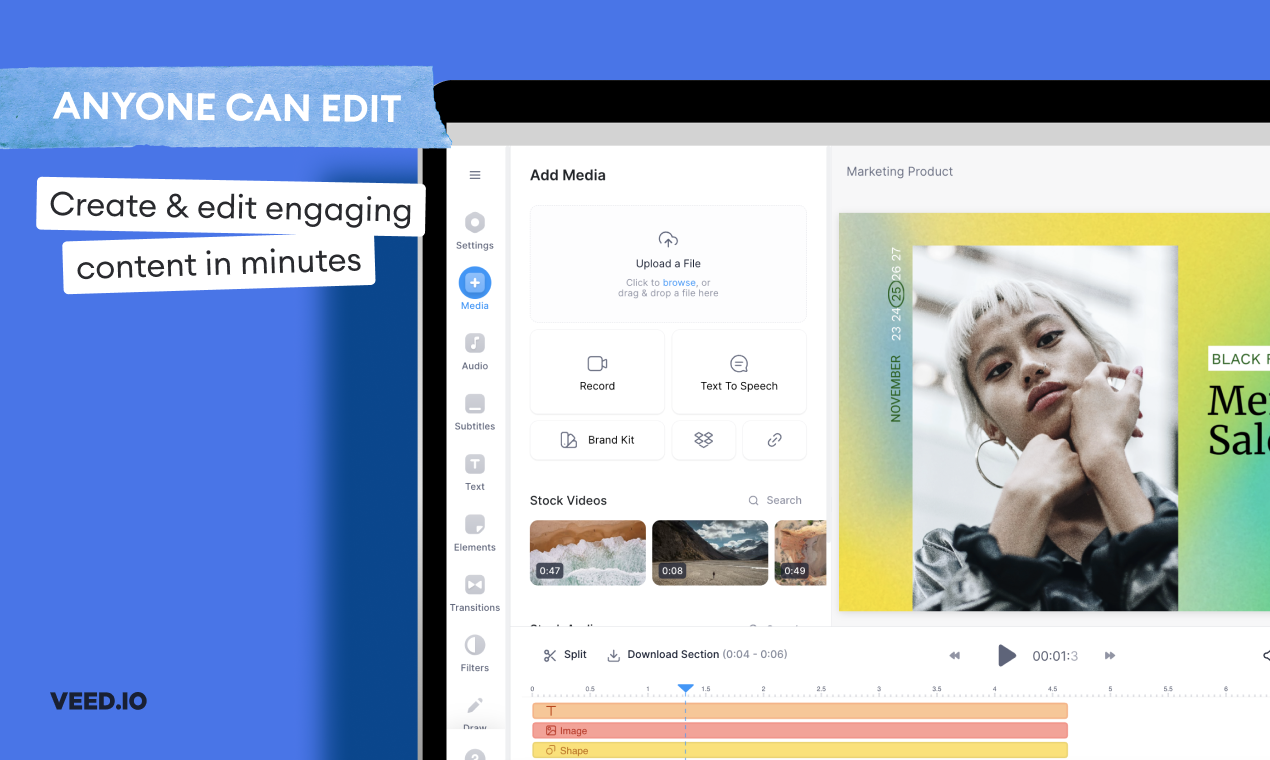Click Download Section button
This screenshot has height=760, width=1270.
pyautogui.click(x=697, y=655)
